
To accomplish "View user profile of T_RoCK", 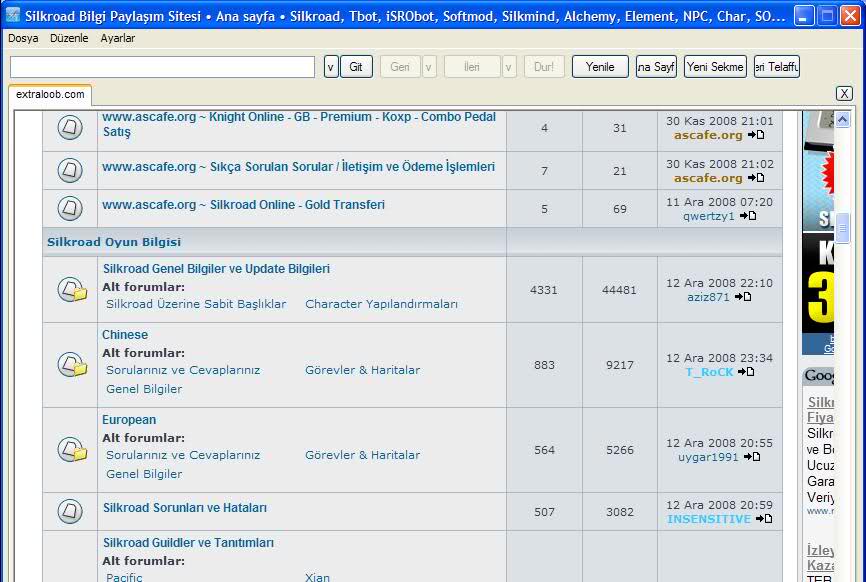I will point(709,372).
